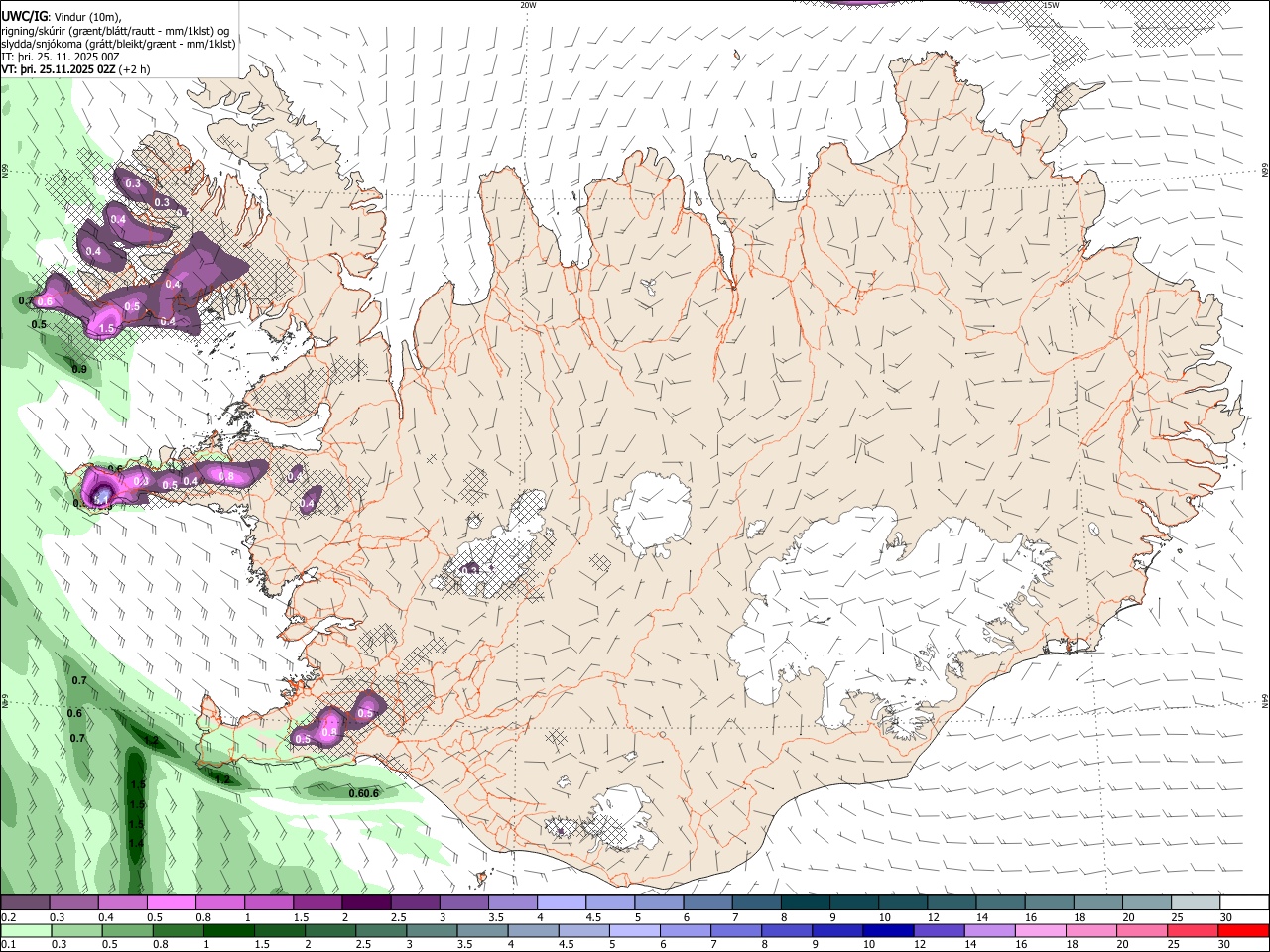Select the white 30 mm snow swatch
This screenshot has height=952, width=1270.
coord(1244,903)
